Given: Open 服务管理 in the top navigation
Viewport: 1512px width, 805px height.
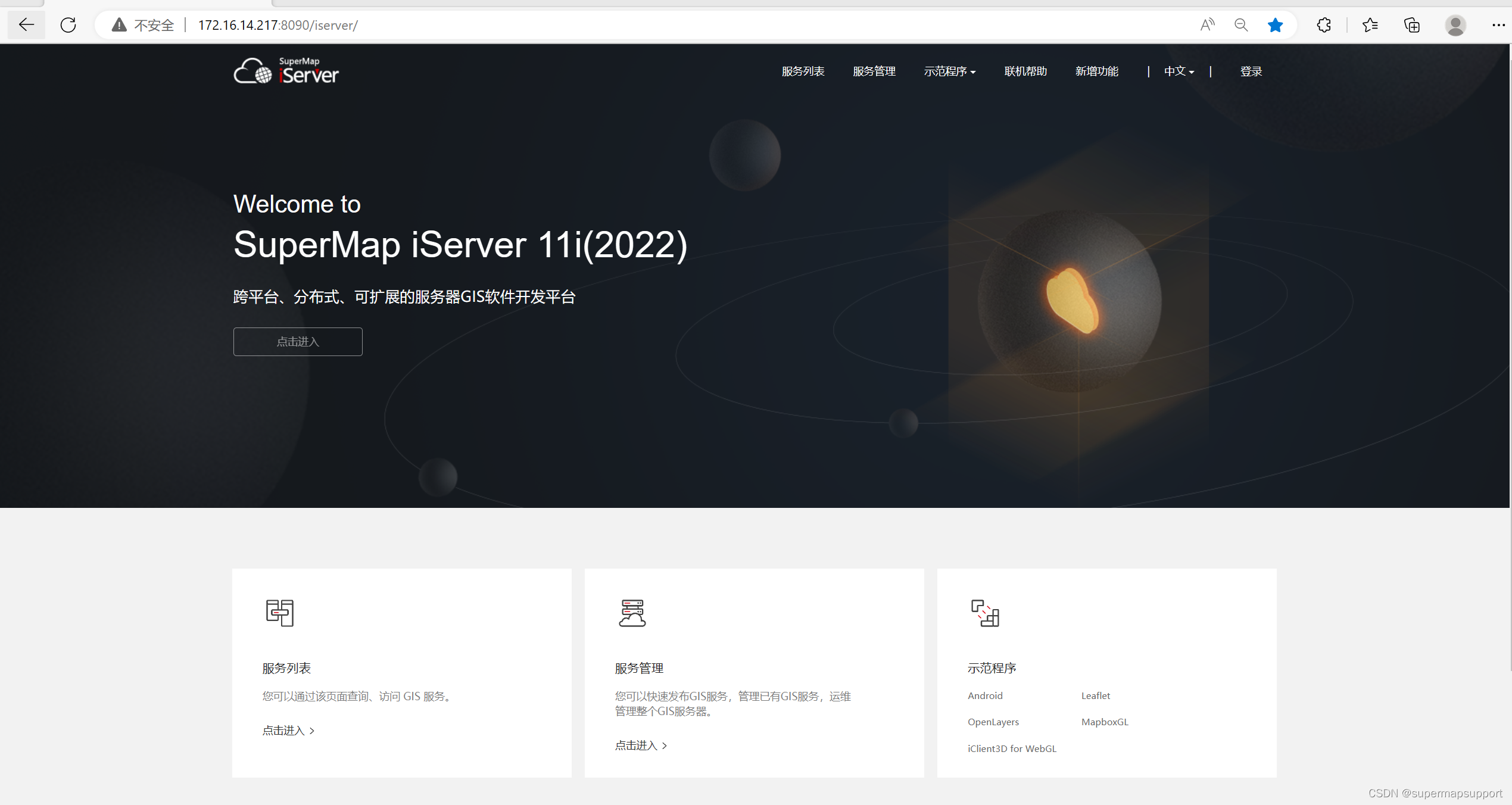Looking at the screenshot, I should [874, 71].
